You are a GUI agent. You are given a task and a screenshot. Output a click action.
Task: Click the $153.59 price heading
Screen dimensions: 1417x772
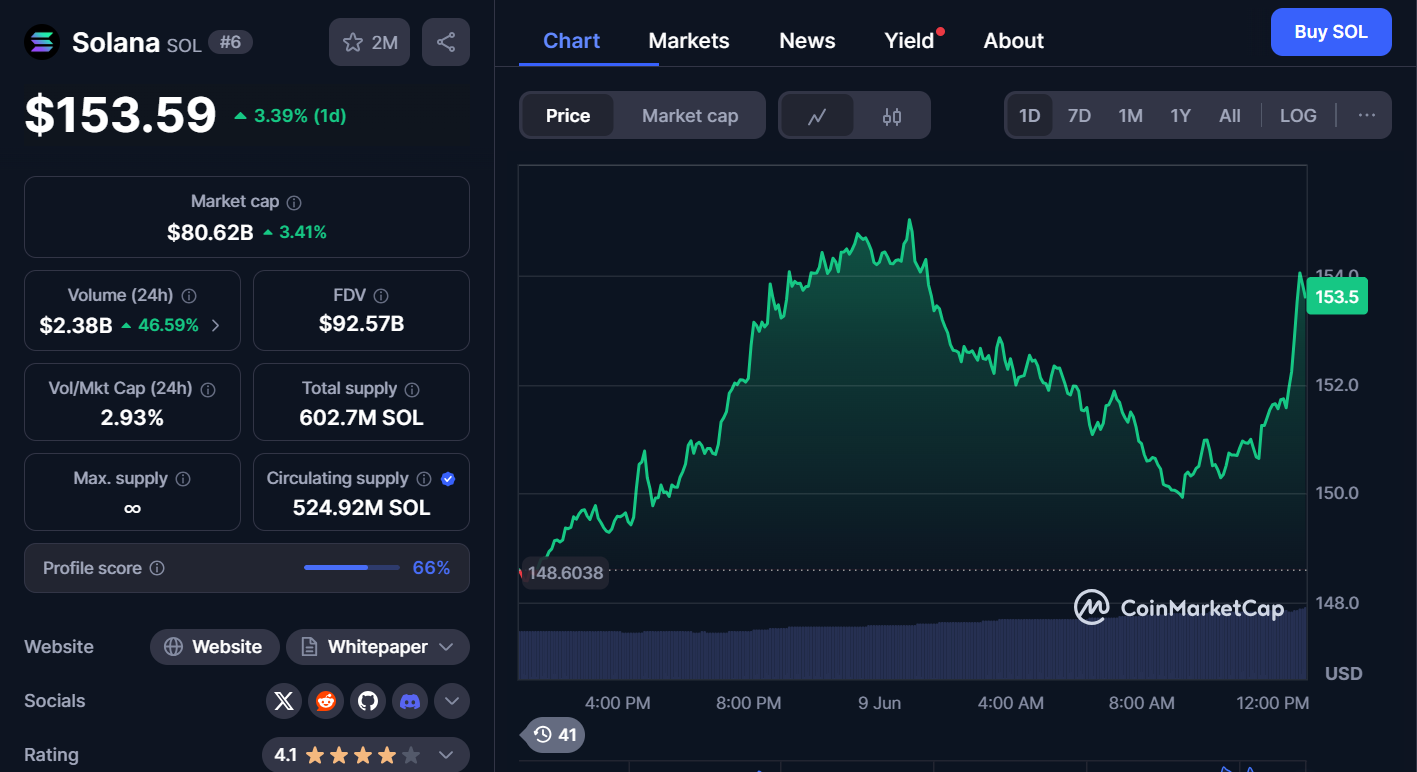(120, 114)
